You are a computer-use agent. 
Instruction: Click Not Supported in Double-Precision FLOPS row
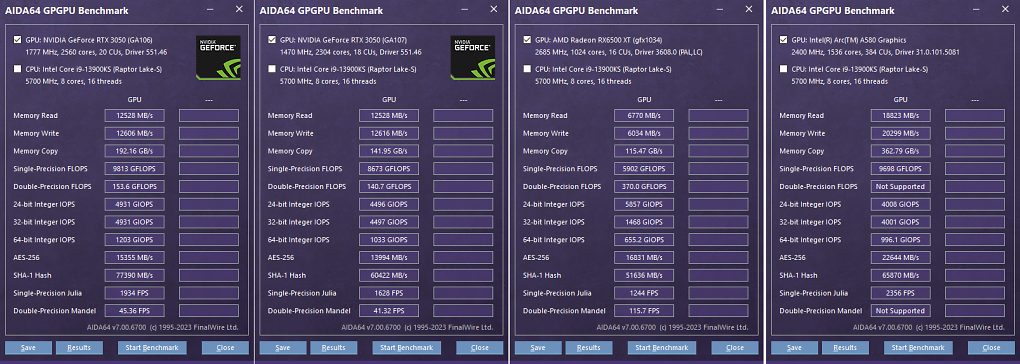(900, 187)
